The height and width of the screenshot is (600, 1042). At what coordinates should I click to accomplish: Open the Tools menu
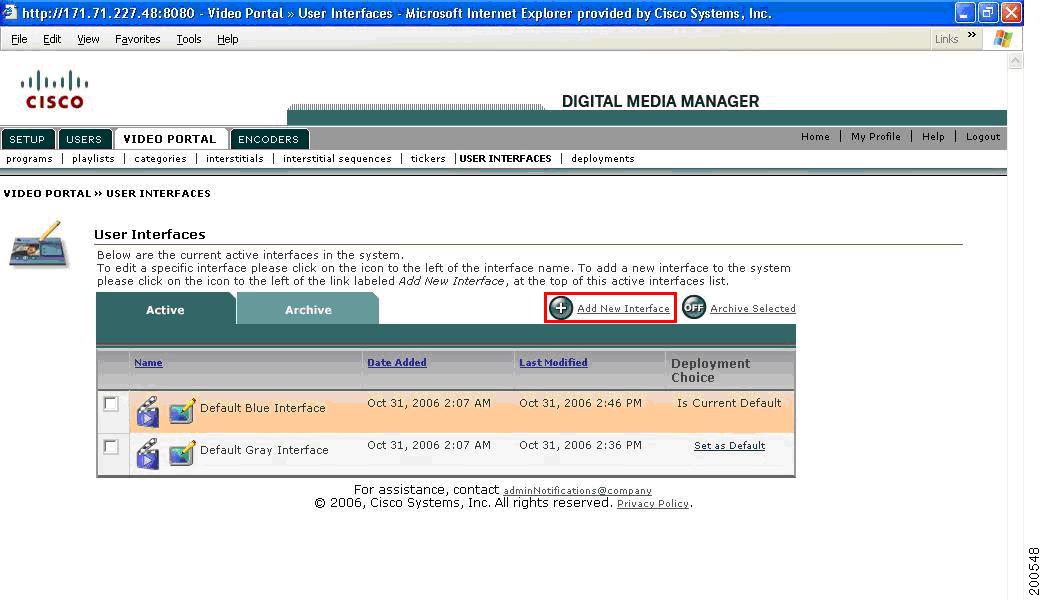pyautogui.click(x=189, y=39)
